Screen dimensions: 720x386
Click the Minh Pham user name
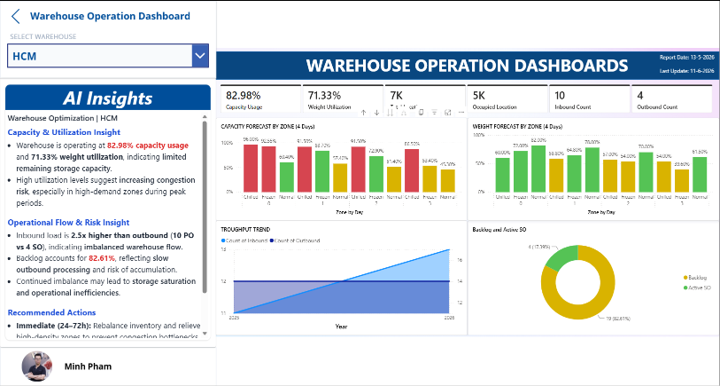click(x=88, y=366)
